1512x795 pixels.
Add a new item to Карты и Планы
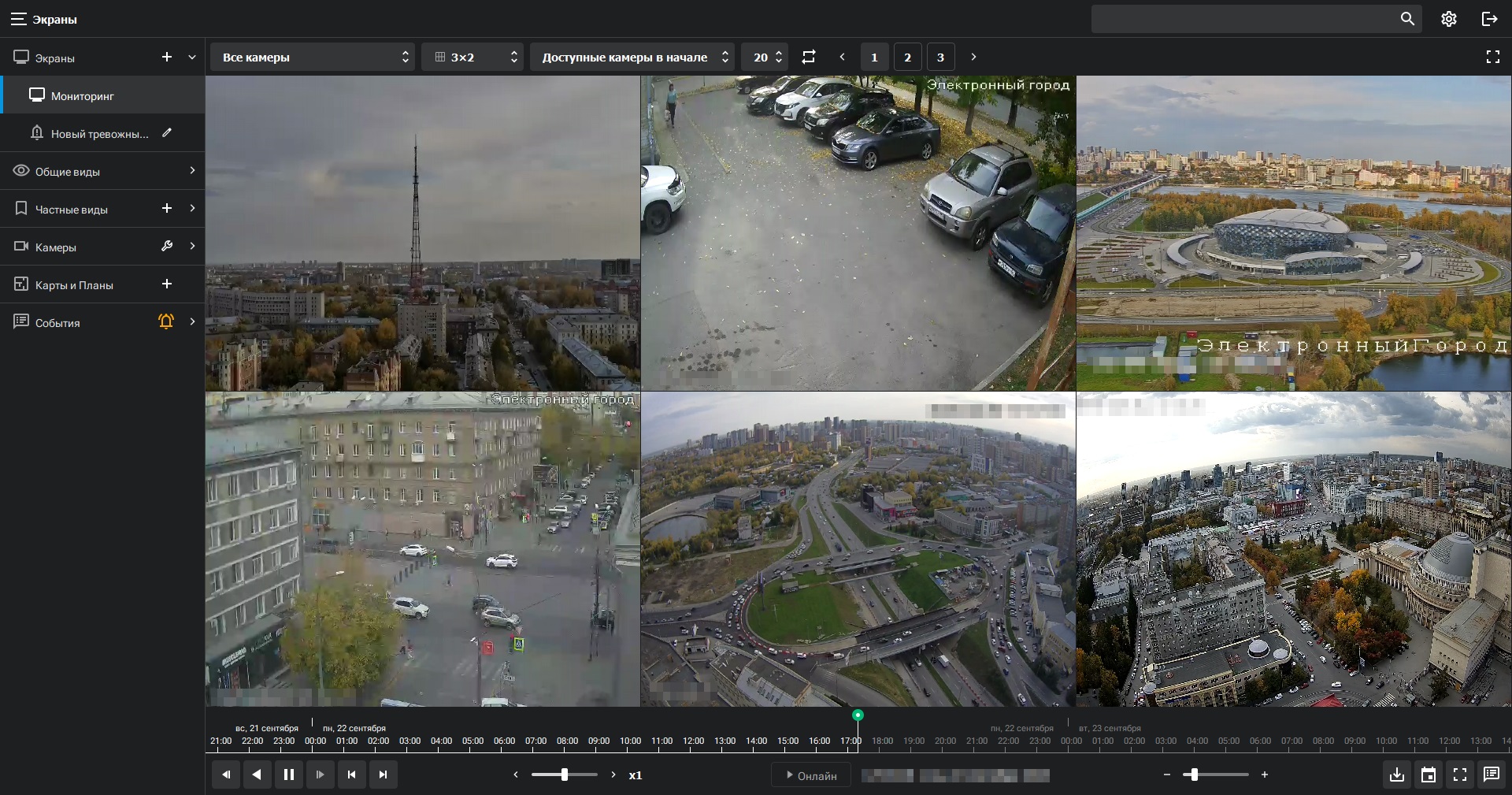167,284
